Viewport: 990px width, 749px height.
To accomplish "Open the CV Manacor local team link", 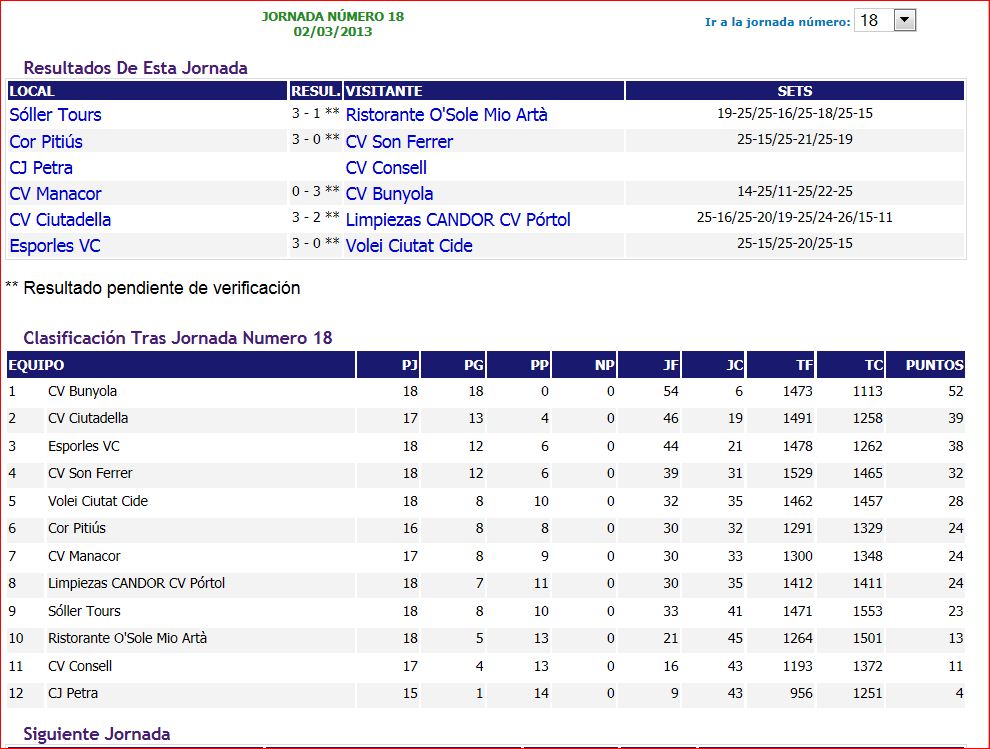I will tap(56, 194).
